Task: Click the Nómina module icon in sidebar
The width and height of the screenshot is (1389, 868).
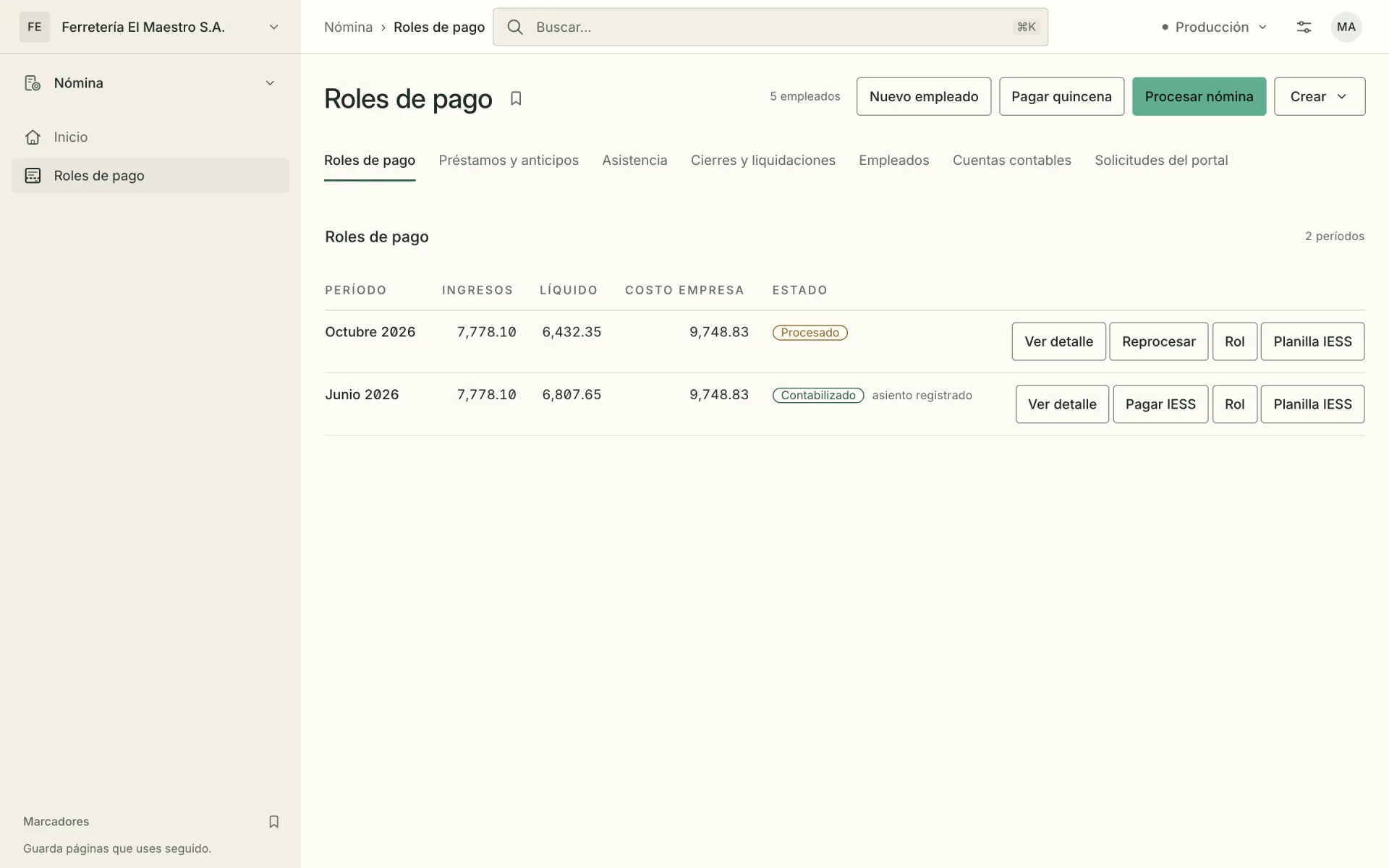Action: tap(33, 83)
